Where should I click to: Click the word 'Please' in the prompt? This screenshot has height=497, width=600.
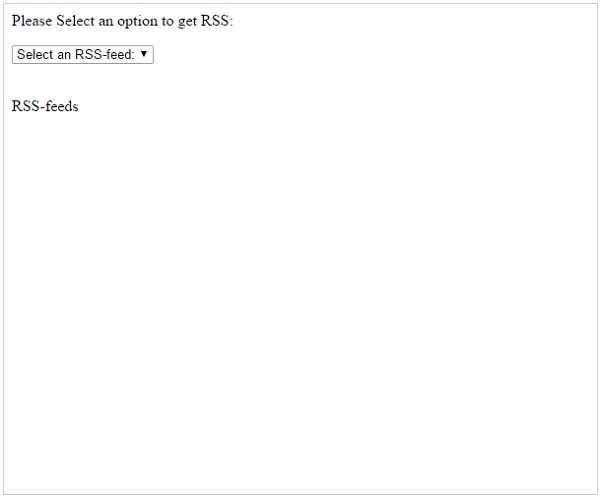click(32, 20)
